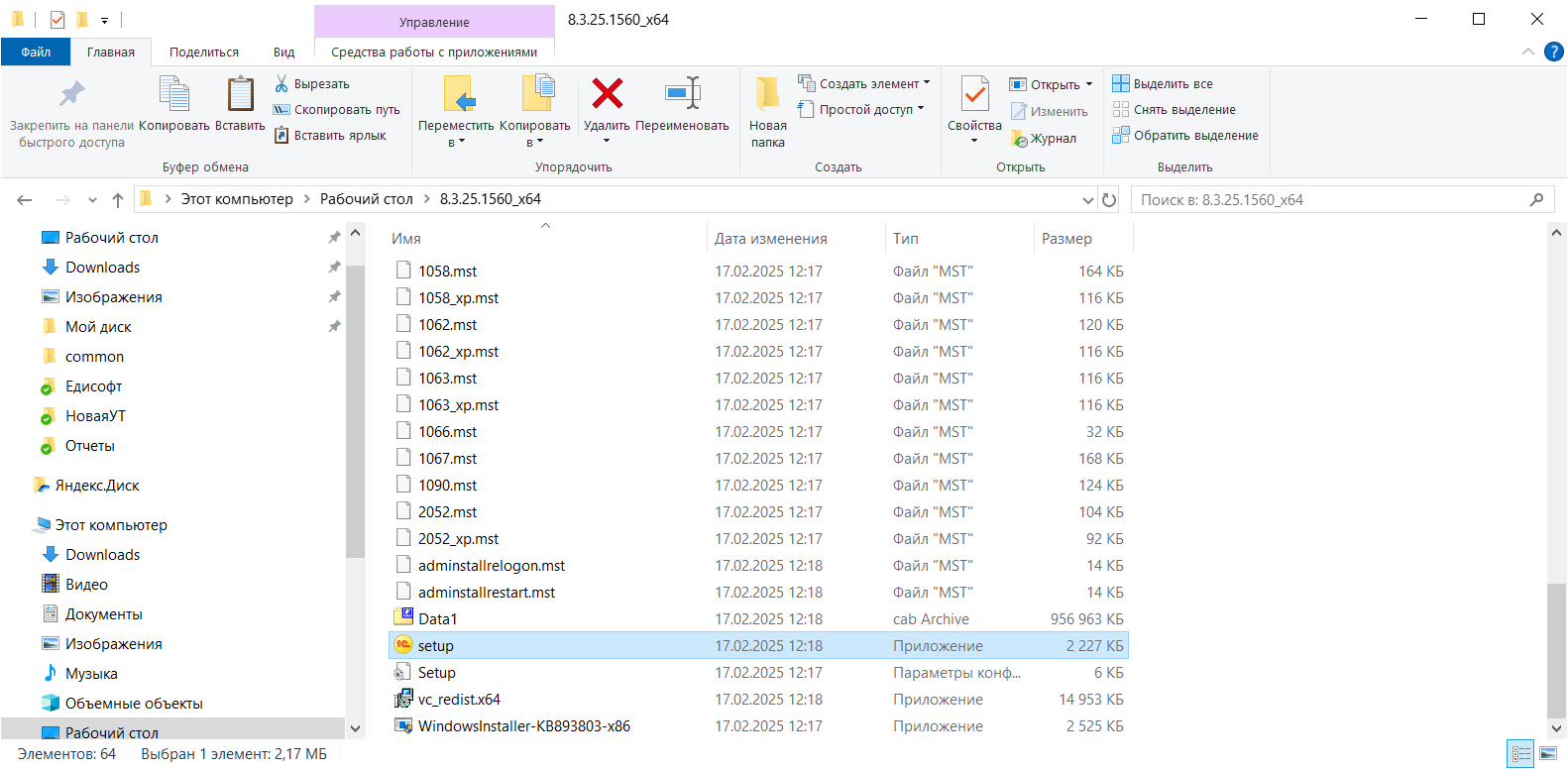
Task: Click the Paste (Вставить) clipboard icon
Action: tap(240, 95)
